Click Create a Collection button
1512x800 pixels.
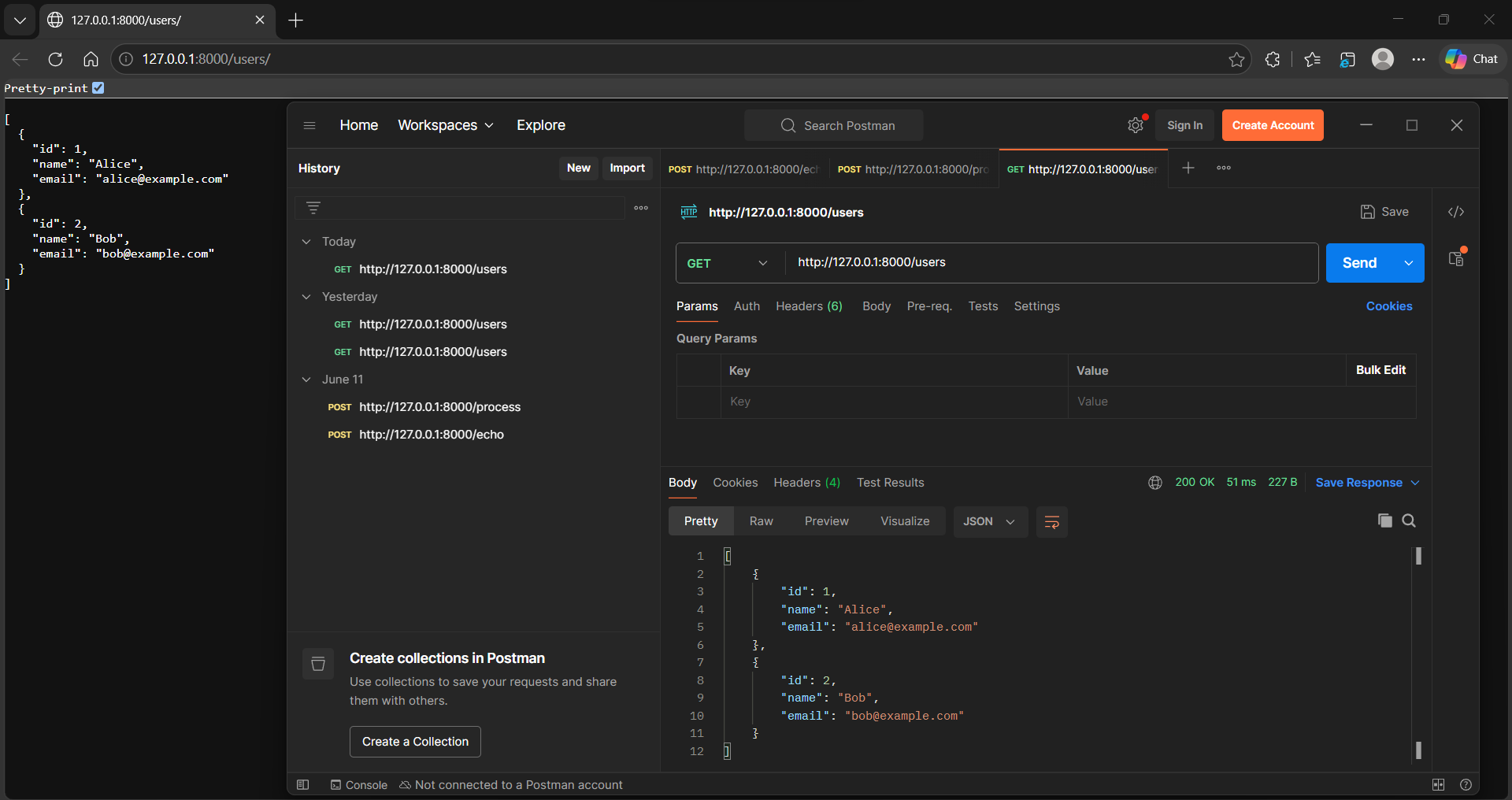415,742
